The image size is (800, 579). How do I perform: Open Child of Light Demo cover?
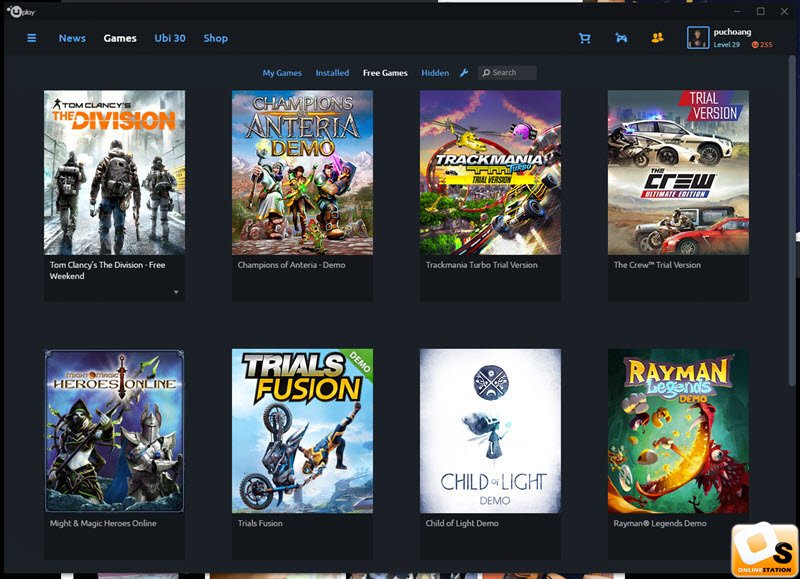[x=490, y=431]
